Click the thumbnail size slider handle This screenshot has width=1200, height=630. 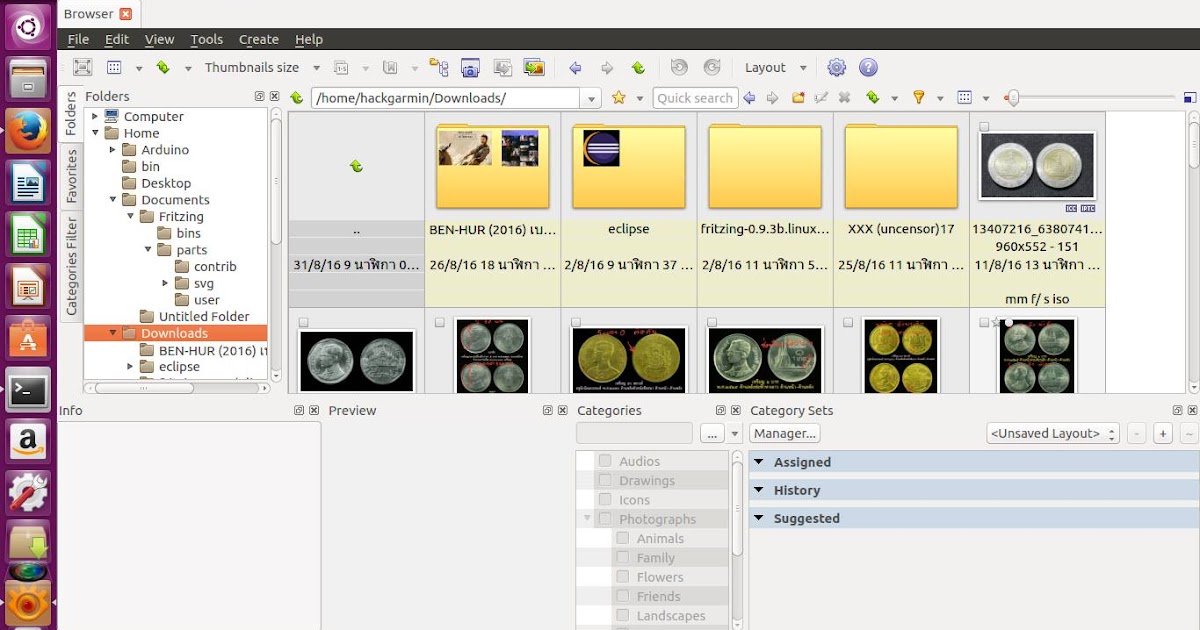pos(1012,98)
